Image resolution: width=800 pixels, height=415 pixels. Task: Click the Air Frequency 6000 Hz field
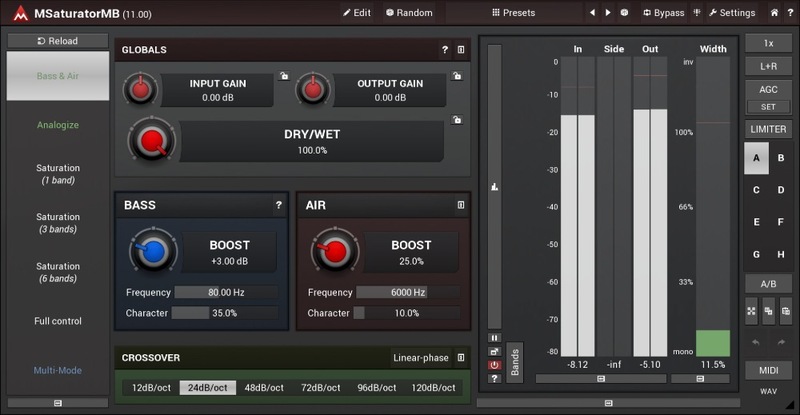pyautogui.click(x=408, y=292)
